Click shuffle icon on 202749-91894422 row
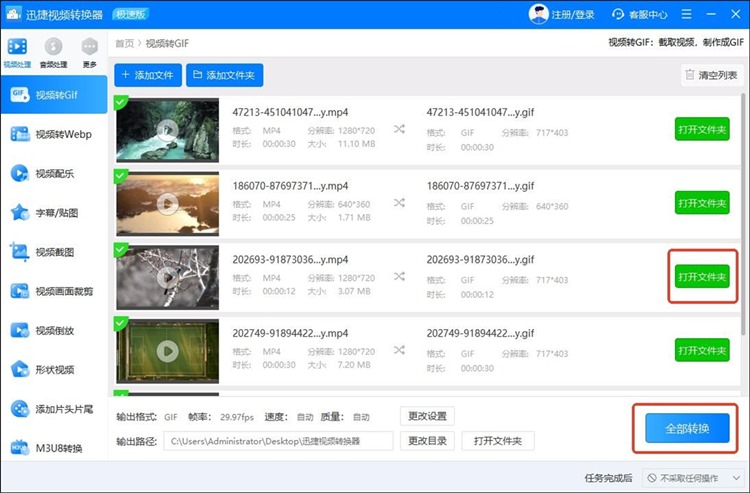The image size is (750, 493). [x=399, y=350]
